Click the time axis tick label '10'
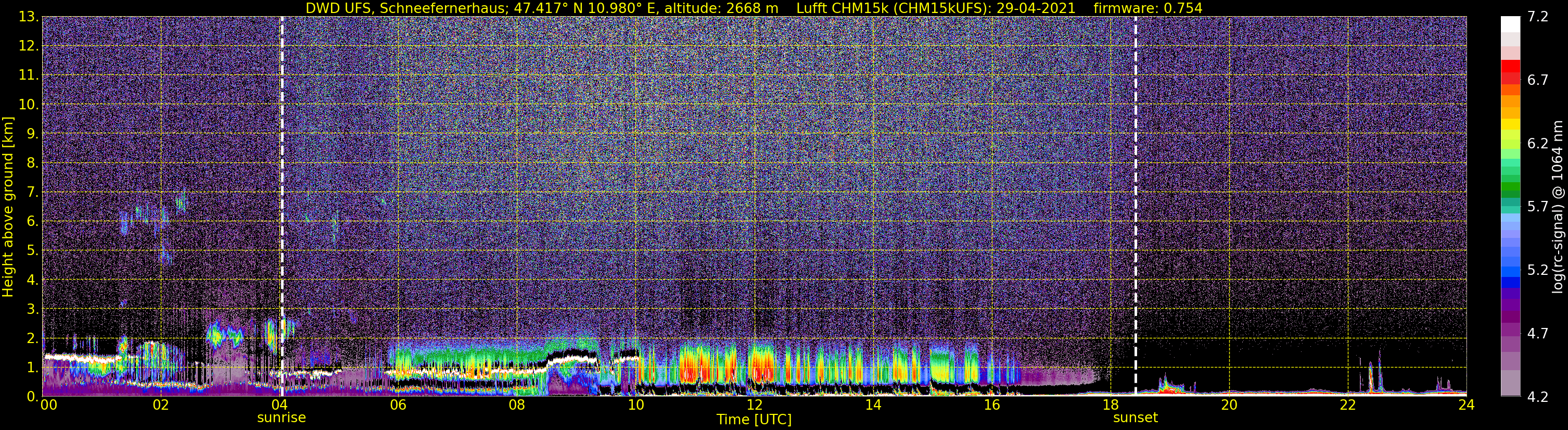Viewport: 1568px width, 430px height. point(635,406)
